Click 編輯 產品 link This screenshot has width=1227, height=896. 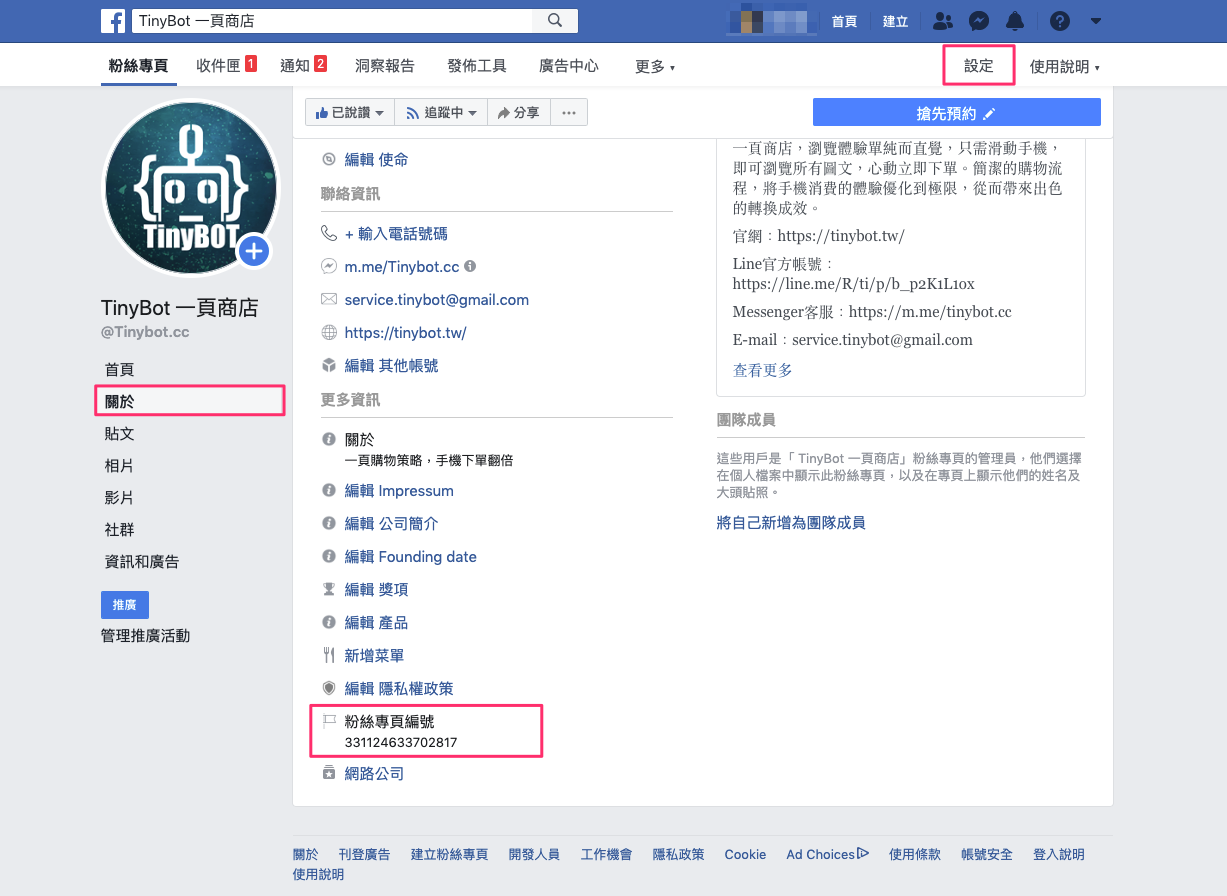(x=376, y=623)
